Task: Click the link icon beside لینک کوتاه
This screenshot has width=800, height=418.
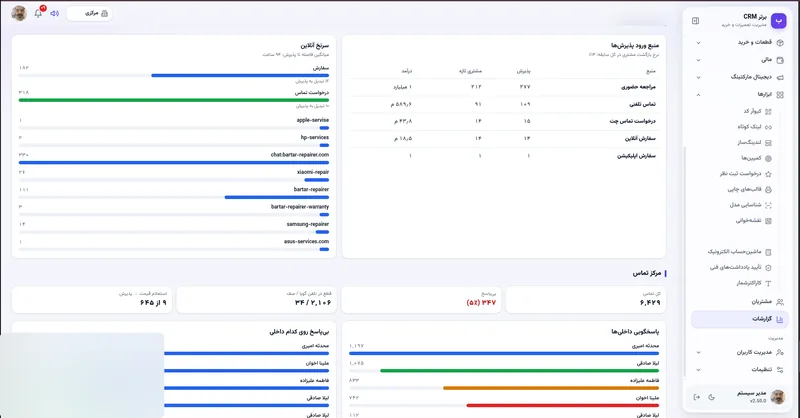Action: (768, 127)
